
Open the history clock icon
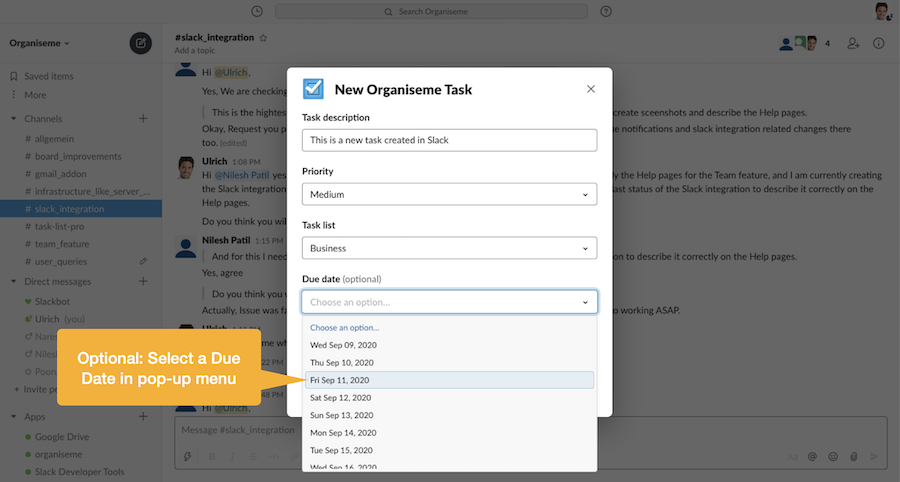point(257,11)
